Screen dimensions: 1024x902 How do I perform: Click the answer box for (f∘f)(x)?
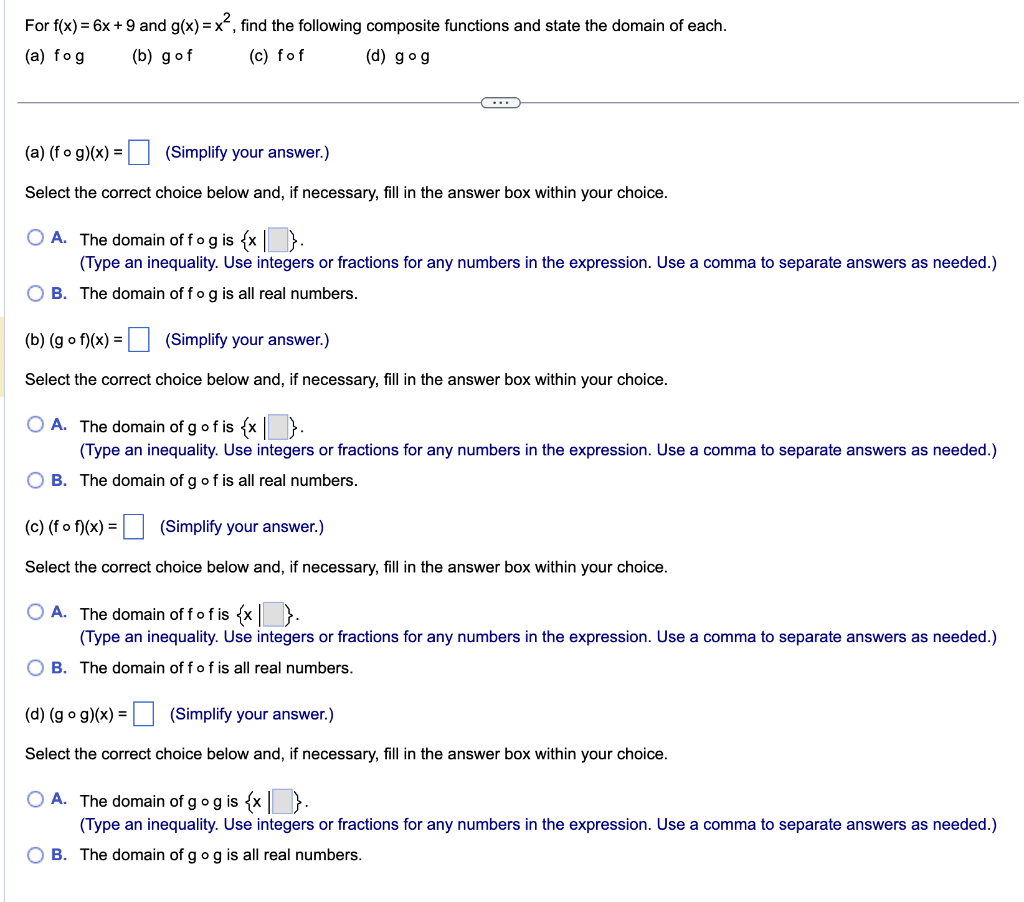click(x=133, y=527)
